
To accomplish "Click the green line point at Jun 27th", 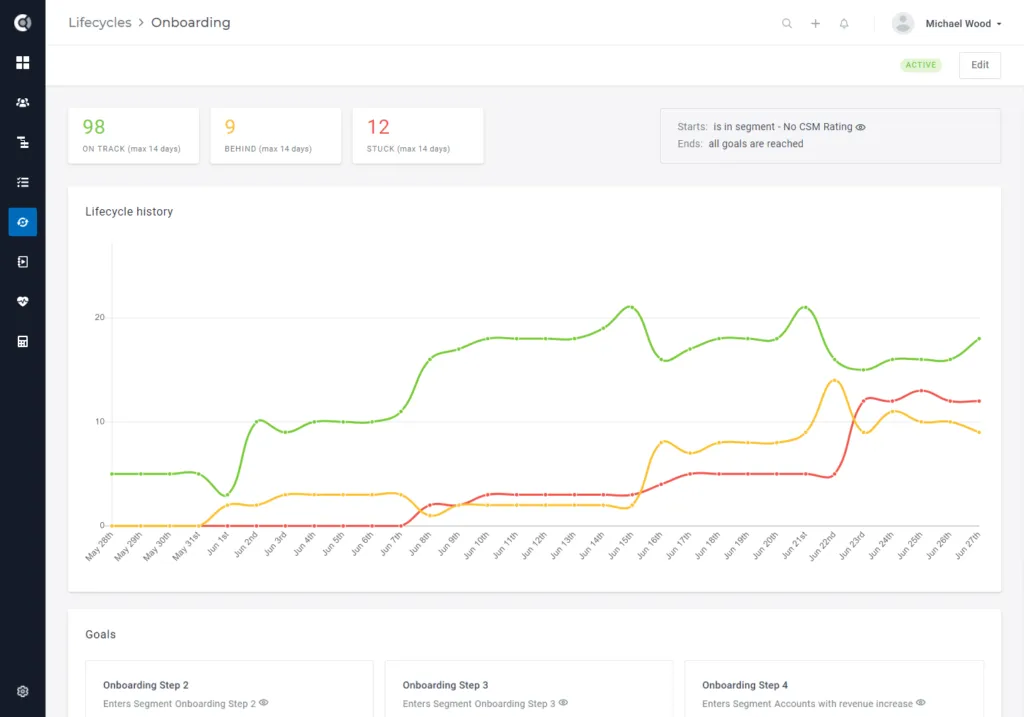I will point(980,338).
